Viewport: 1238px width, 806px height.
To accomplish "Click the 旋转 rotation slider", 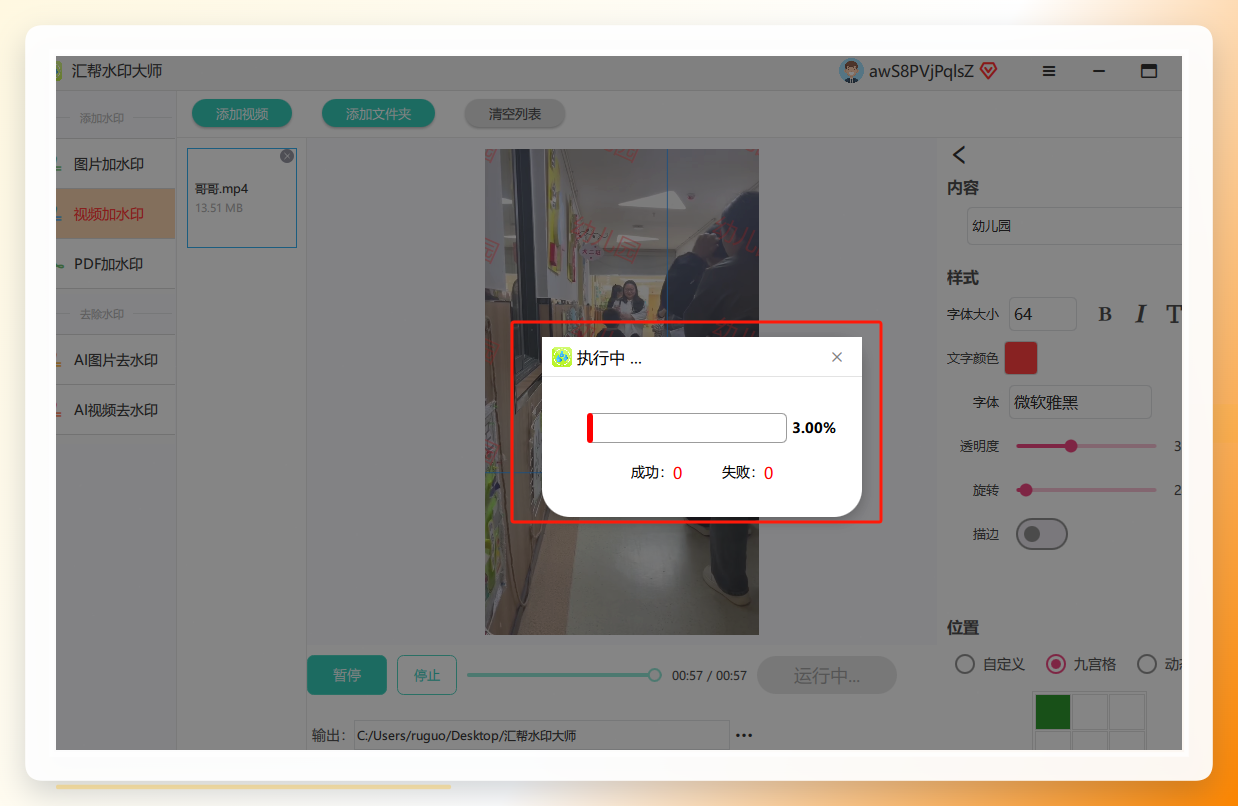I will (x=1086, y=490).
